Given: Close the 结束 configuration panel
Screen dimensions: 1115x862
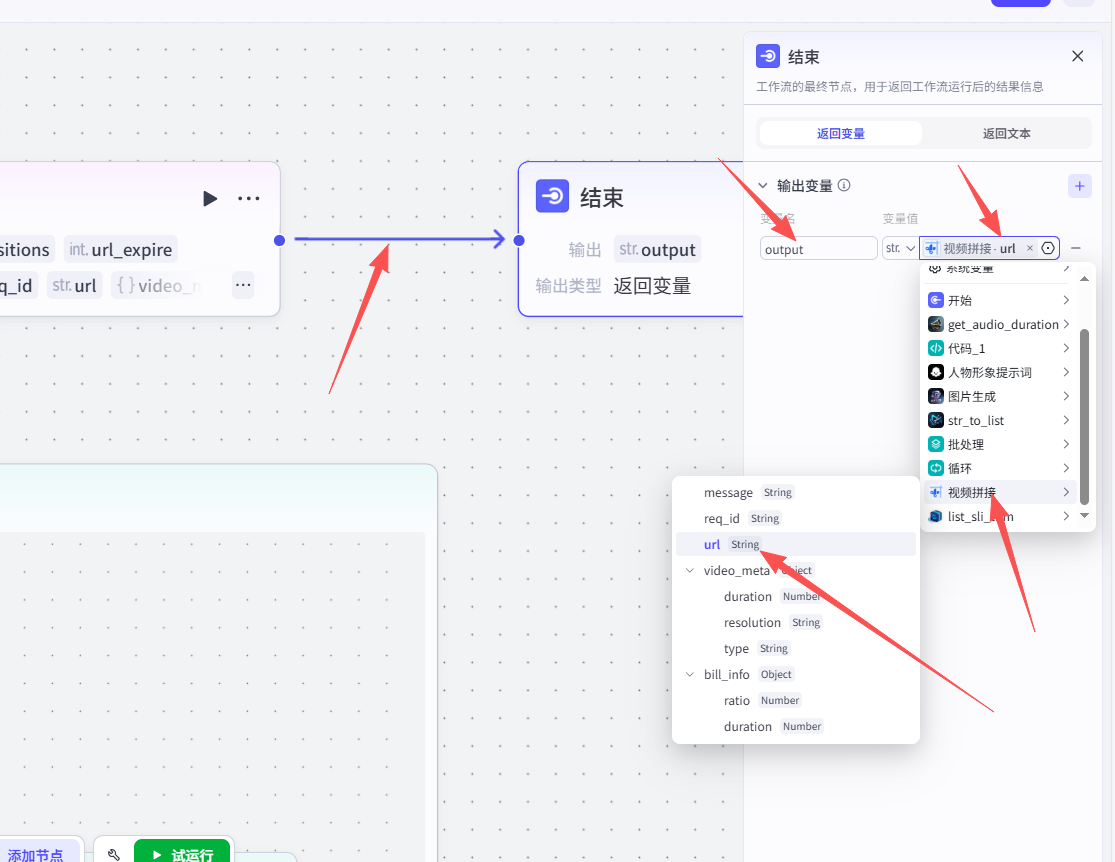Looking at the screenshot, I should click(x=1077, y=56).
